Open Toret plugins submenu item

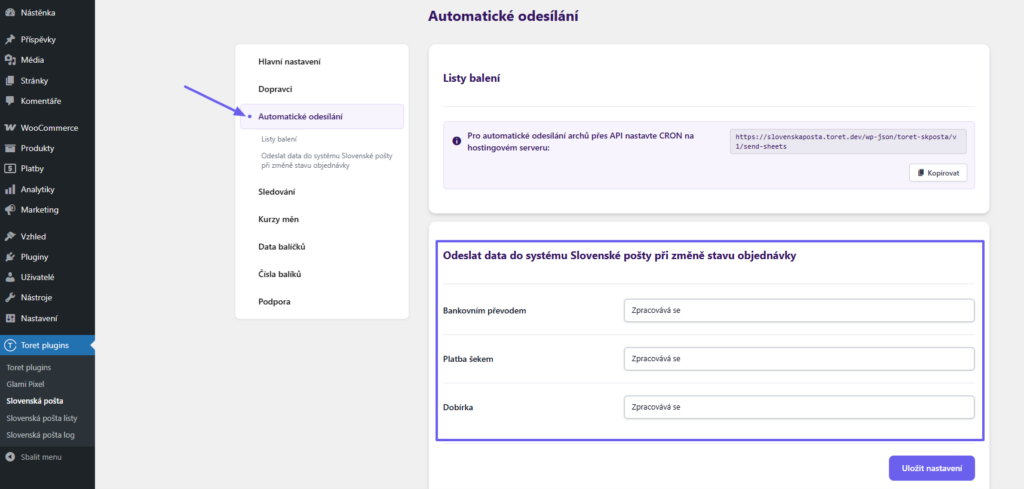pyautogui.click(x=29, y=368)
